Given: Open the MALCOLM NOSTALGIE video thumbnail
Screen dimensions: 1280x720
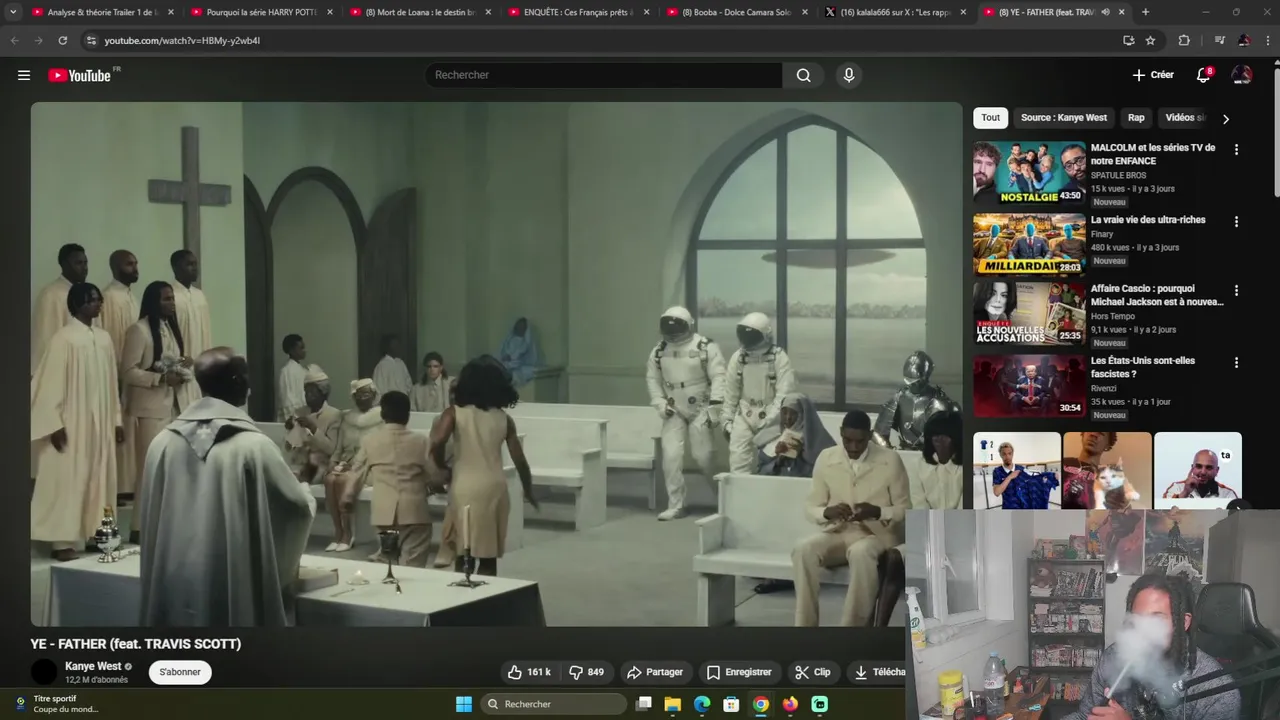Looking at the screenshot, I should pyautogui.click(x=1029, y=173).
